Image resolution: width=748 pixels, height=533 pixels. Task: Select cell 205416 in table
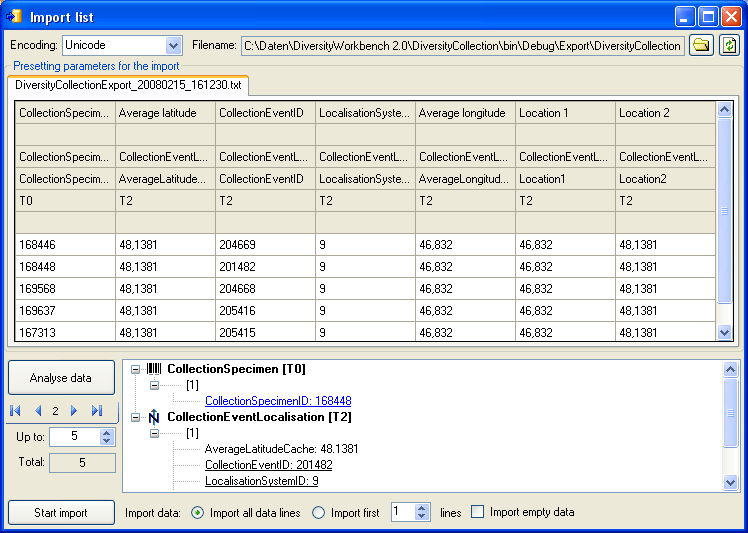[x=265, y=311]
